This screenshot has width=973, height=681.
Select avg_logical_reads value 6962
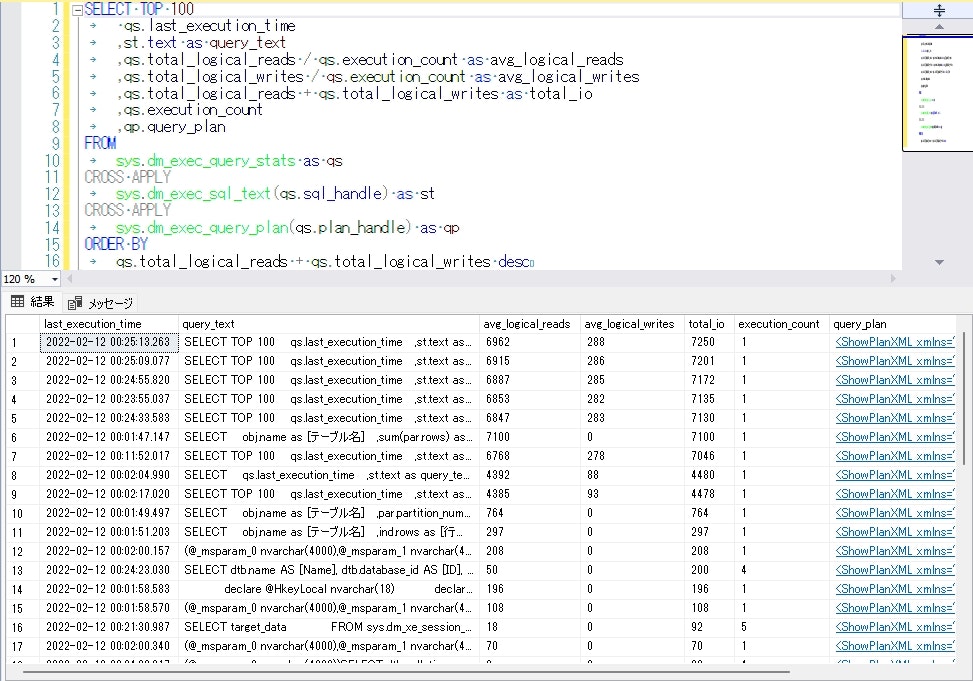click(x=530, y=342)
